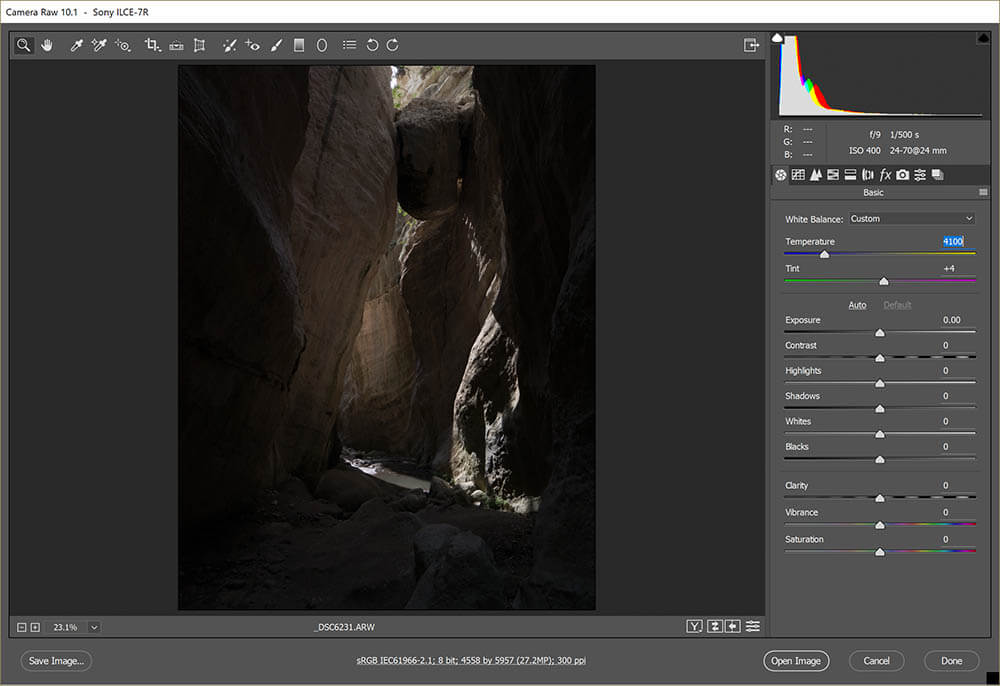This screenshot has width=1000, height=686.
Task: Select the White Balance eyedropper tool
Action: (75, 44)
